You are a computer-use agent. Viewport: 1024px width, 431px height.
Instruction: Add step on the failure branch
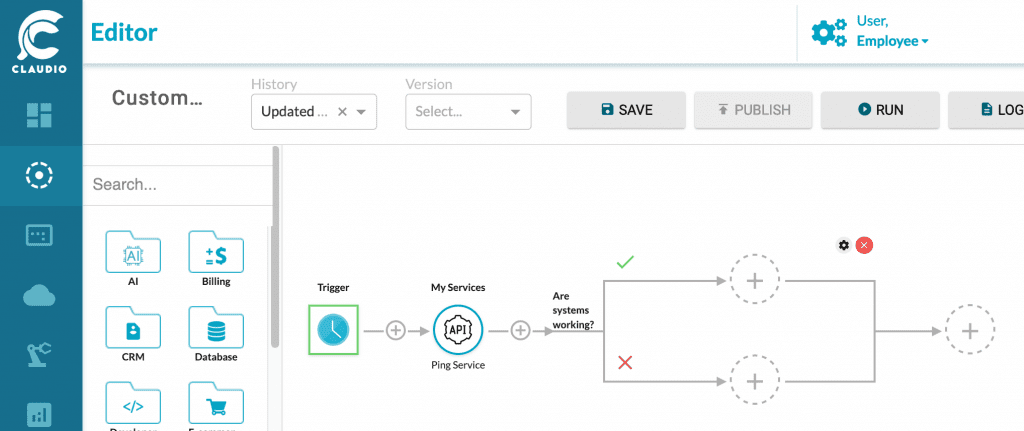[x=754, y=381]
